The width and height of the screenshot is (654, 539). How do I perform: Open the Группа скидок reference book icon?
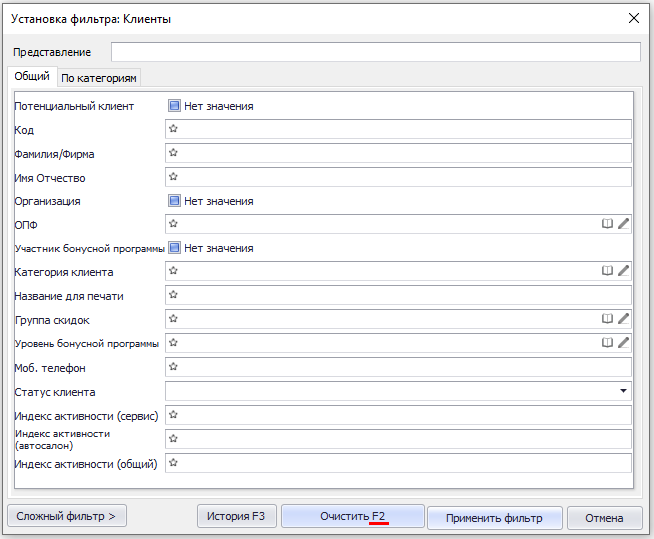[606, 319]
